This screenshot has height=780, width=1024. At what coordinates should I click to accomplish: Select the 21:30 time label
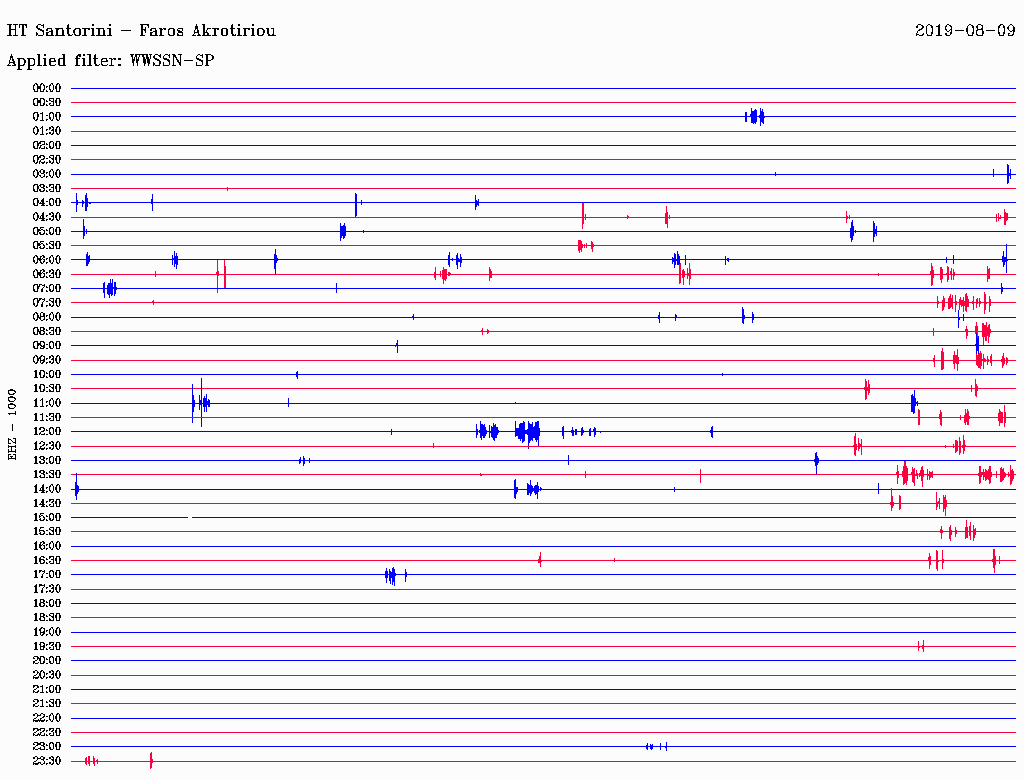click(47, 704)
